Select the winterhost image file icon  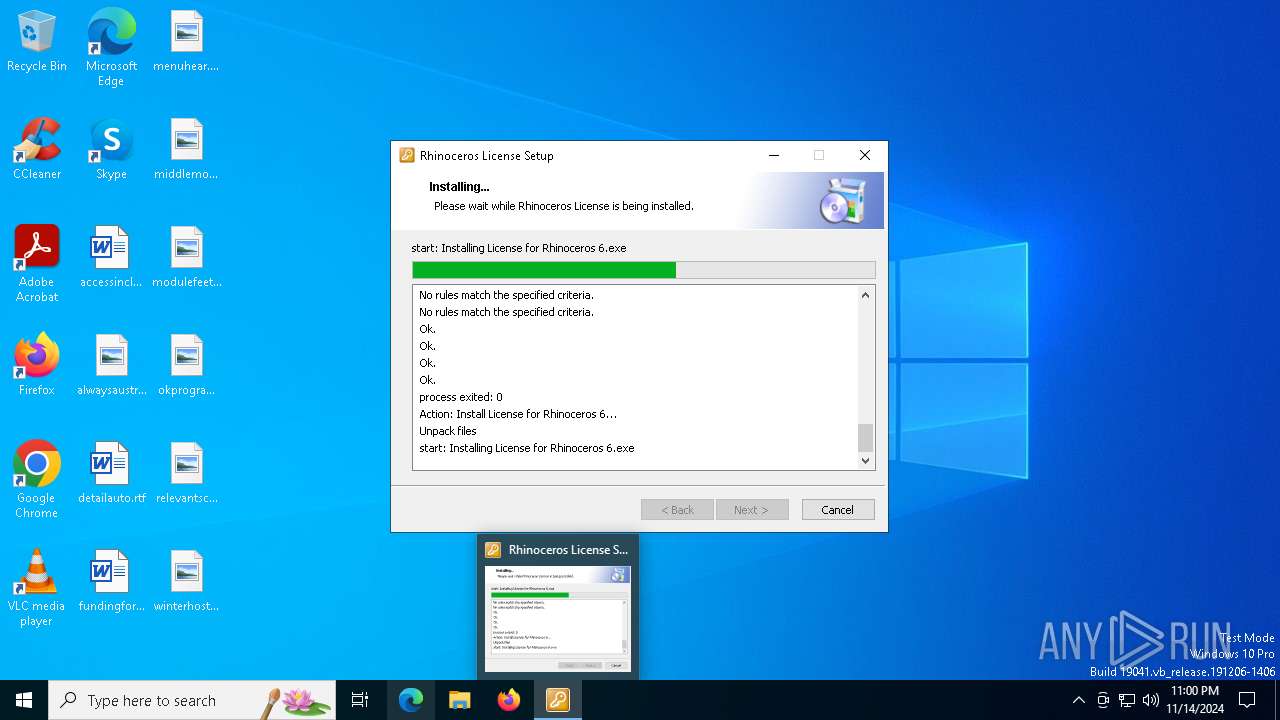[x=186, y=581]
